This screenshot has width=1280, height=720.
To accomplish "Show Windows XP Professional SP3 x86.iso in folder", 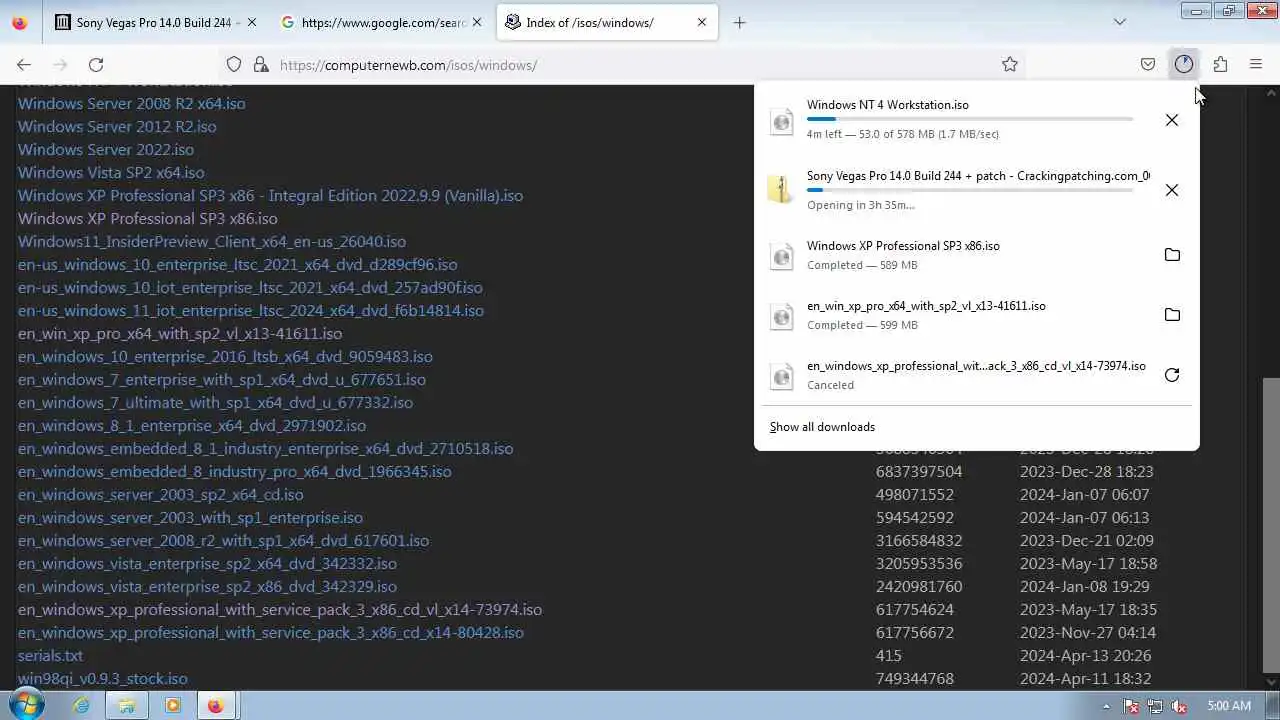I will click(1172, 255).
